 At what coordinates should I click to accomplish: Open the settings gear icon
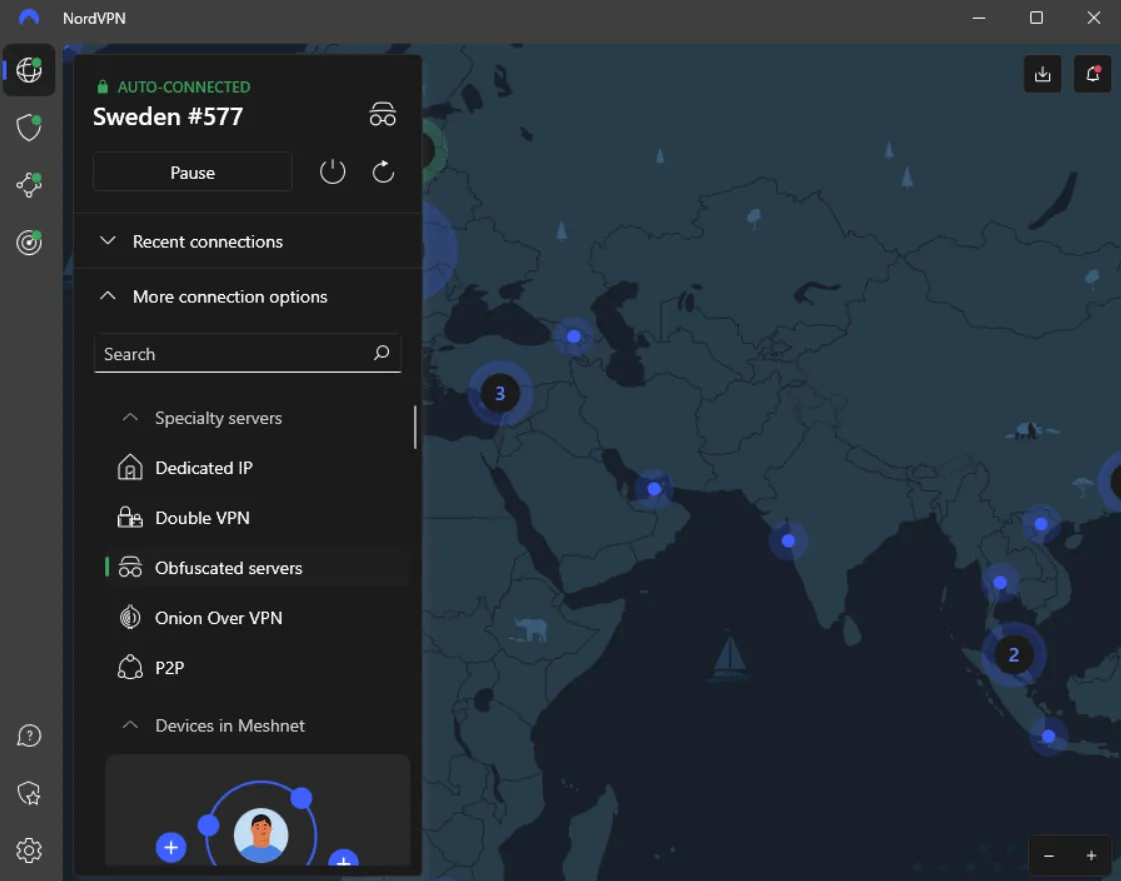coord(29,850)
